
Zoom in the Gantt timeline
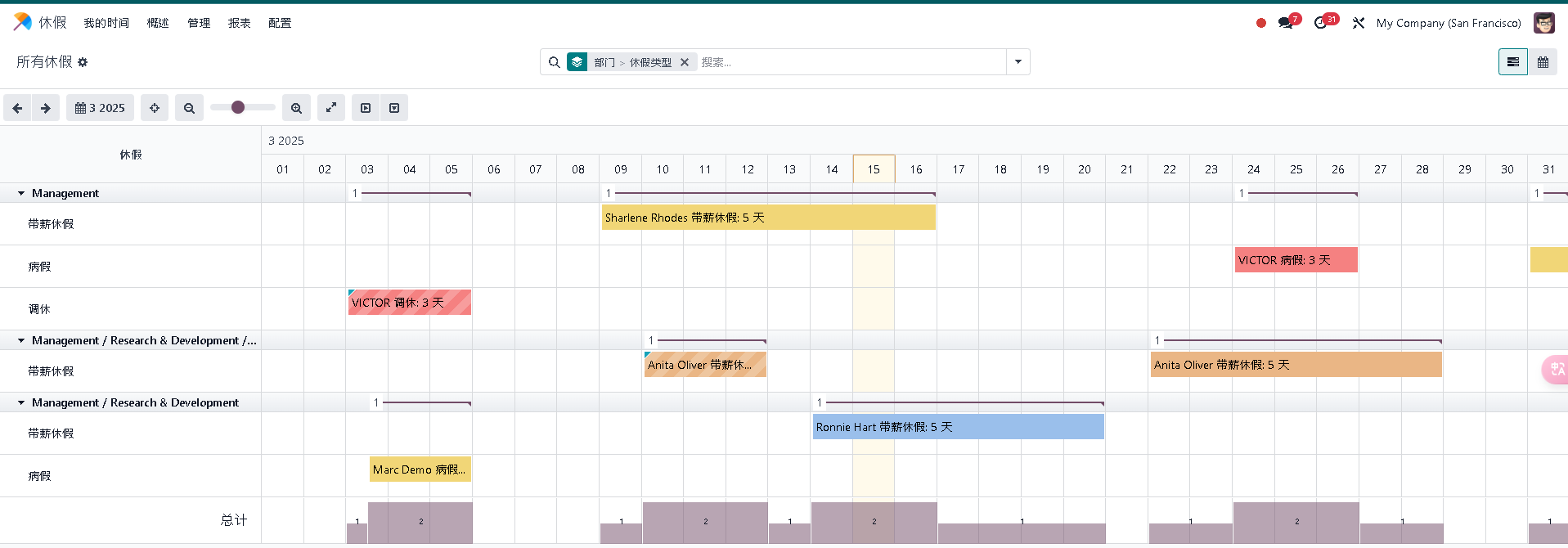pos(296,108)
